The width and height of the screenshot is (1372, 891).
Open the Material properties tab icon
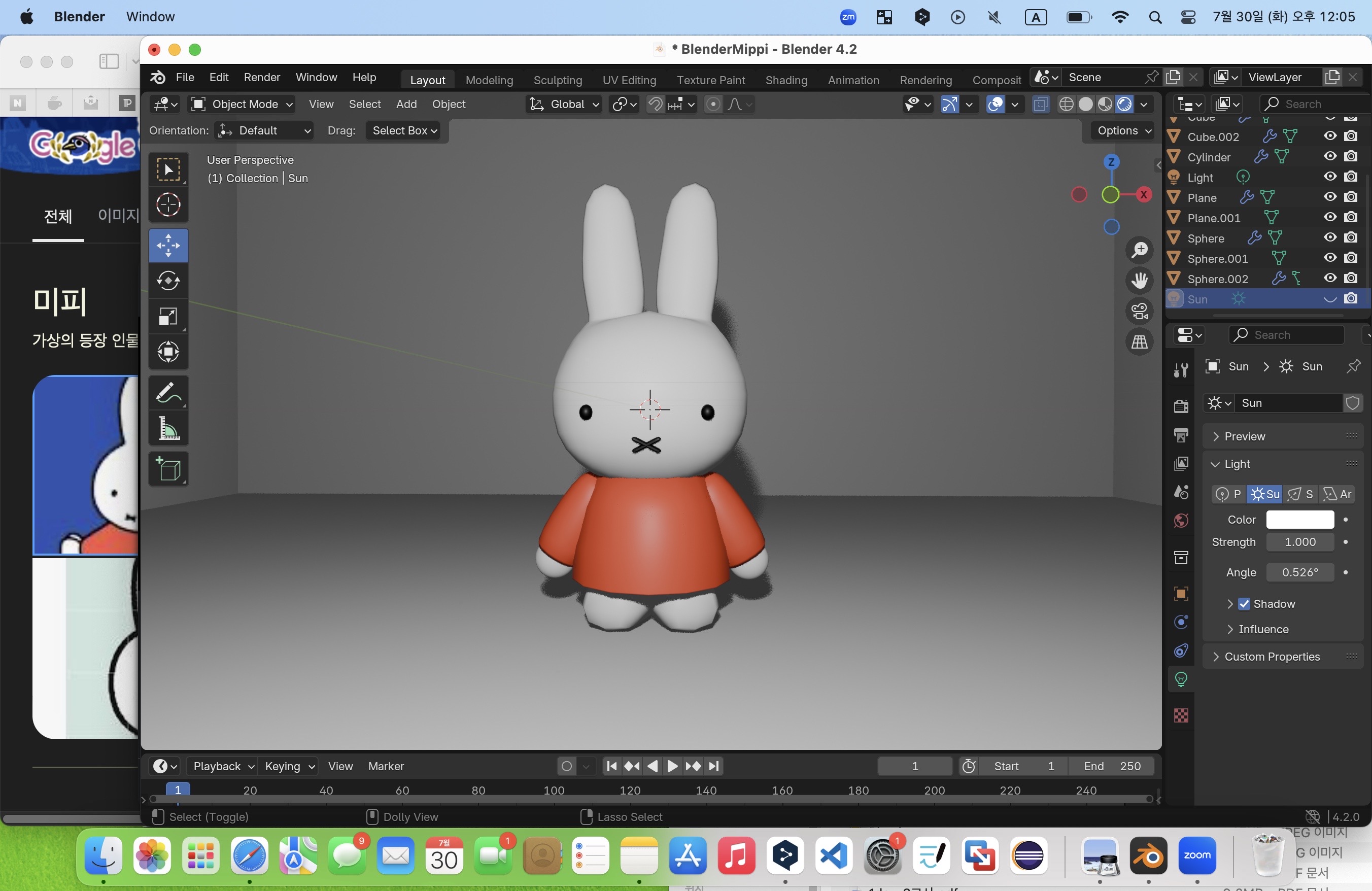(x=1181, y=715)
